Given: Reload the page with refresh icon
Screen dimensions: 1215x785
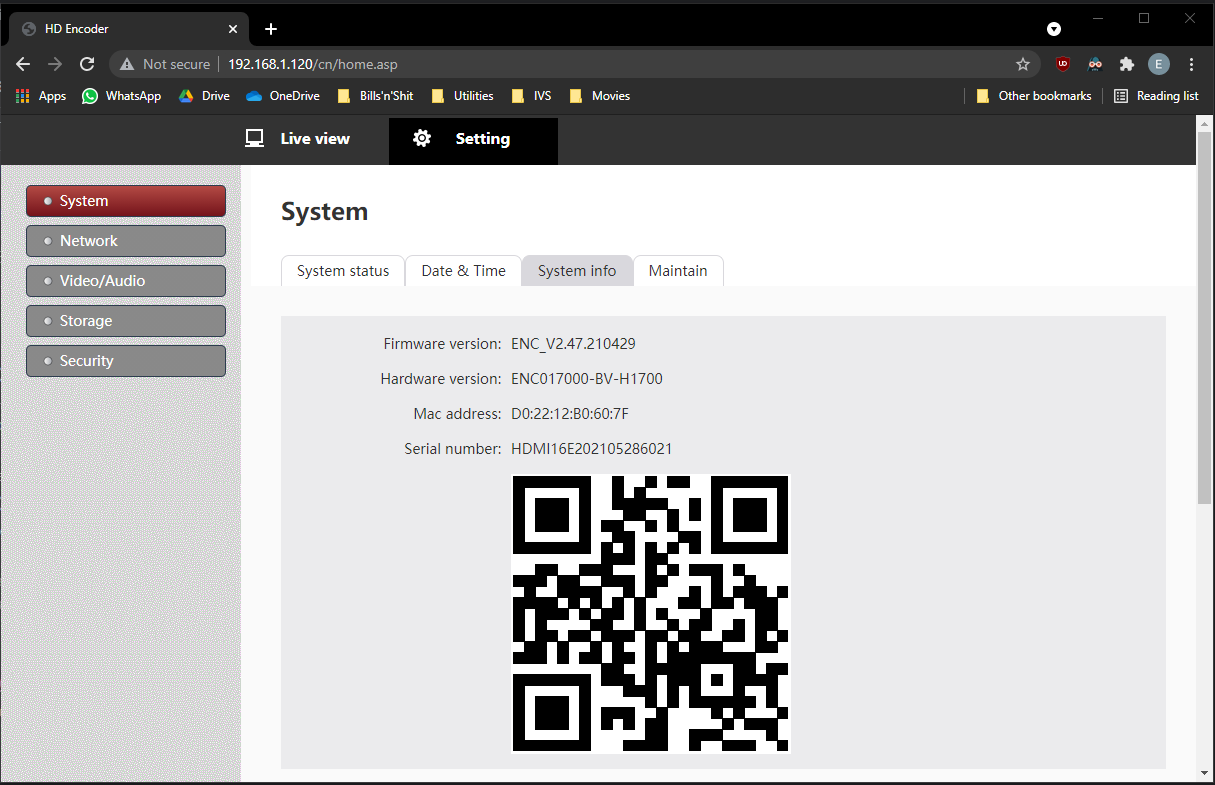Looking at the screenshot, I should click(x=87, y=64).
